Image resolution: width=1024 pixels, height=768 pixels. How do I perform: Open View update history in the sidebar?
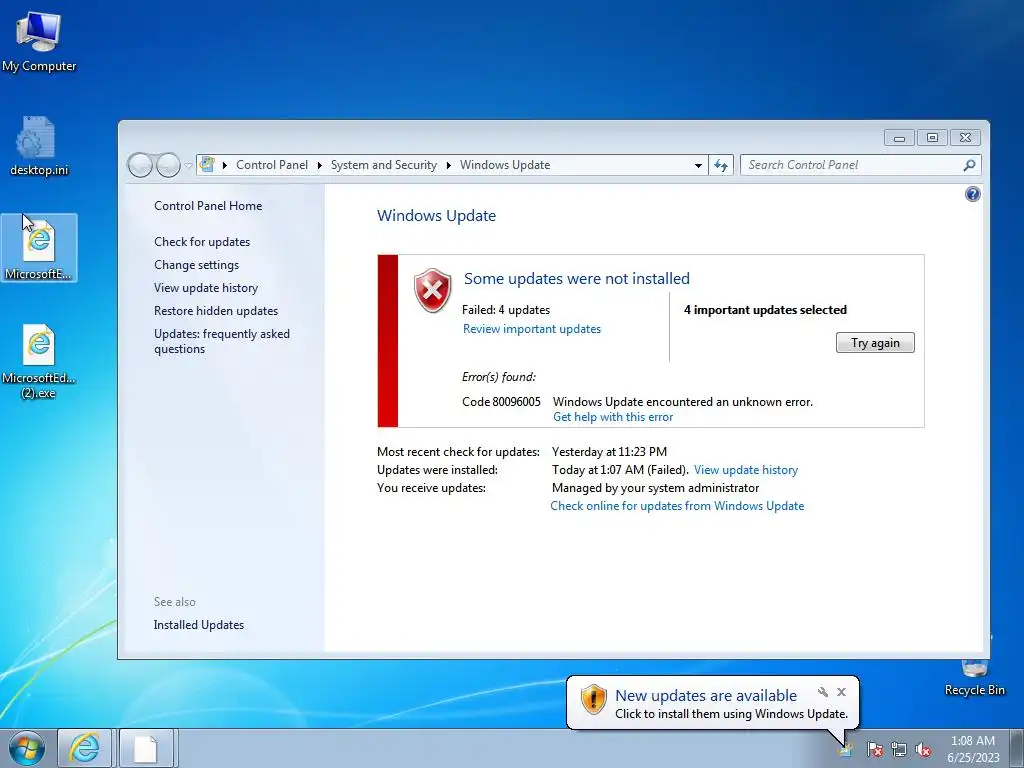206,288
